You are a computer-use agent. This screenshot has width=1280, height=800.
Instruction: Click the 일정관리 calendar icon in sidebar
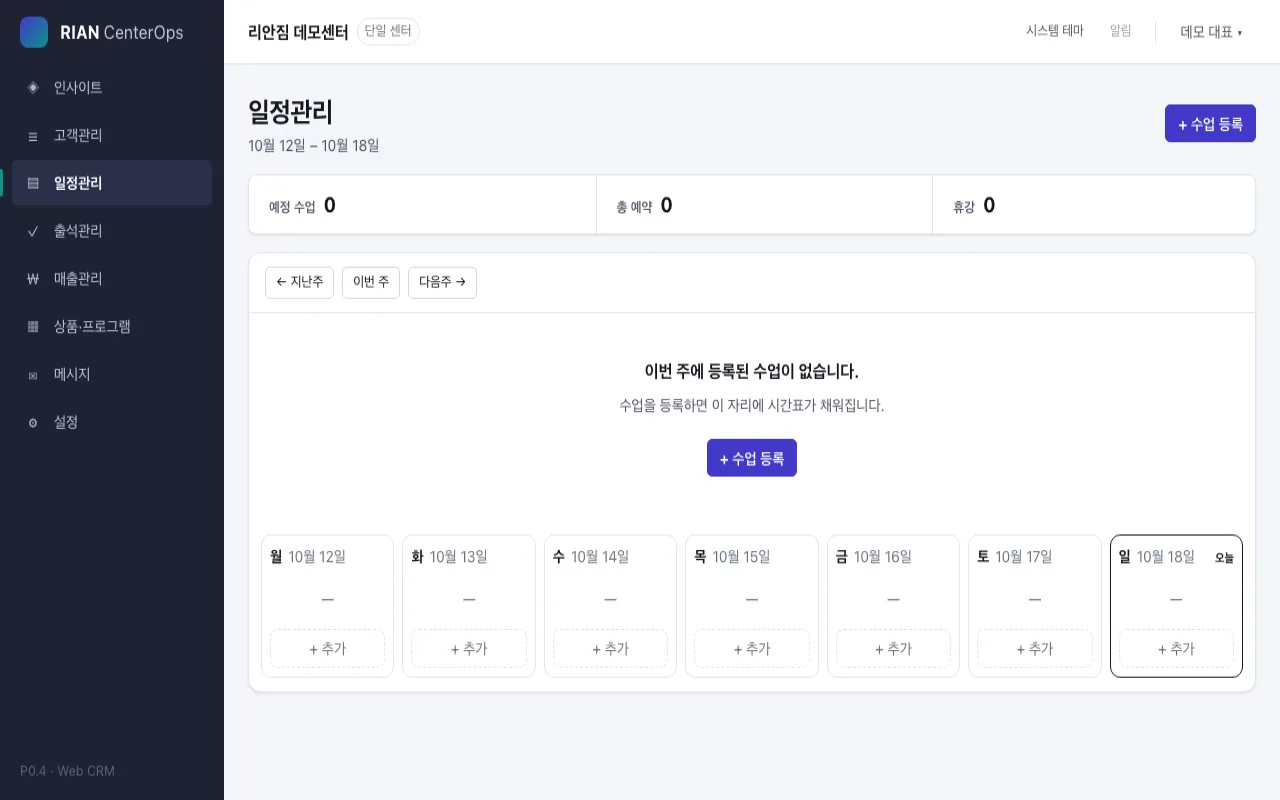coord(33,184)
